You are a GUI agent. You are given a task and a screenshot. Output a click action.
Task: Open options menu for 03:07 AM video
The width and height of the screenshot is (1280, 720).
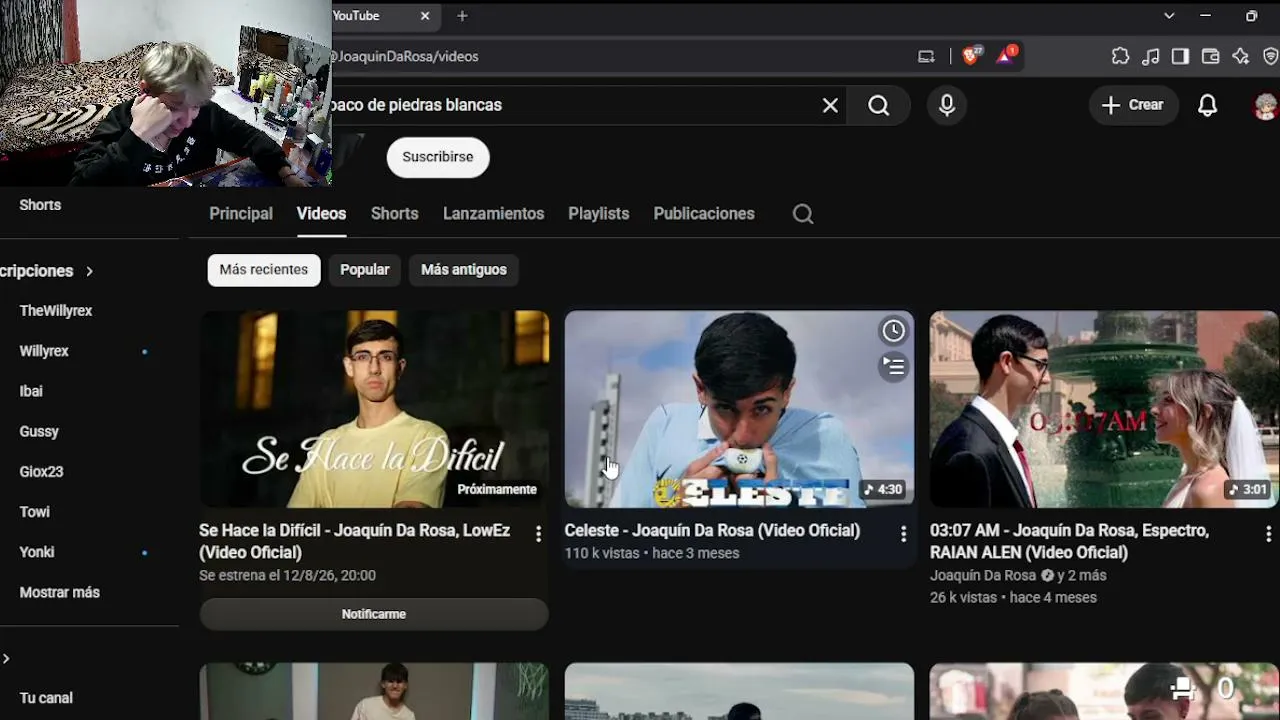coord(1268,534)
